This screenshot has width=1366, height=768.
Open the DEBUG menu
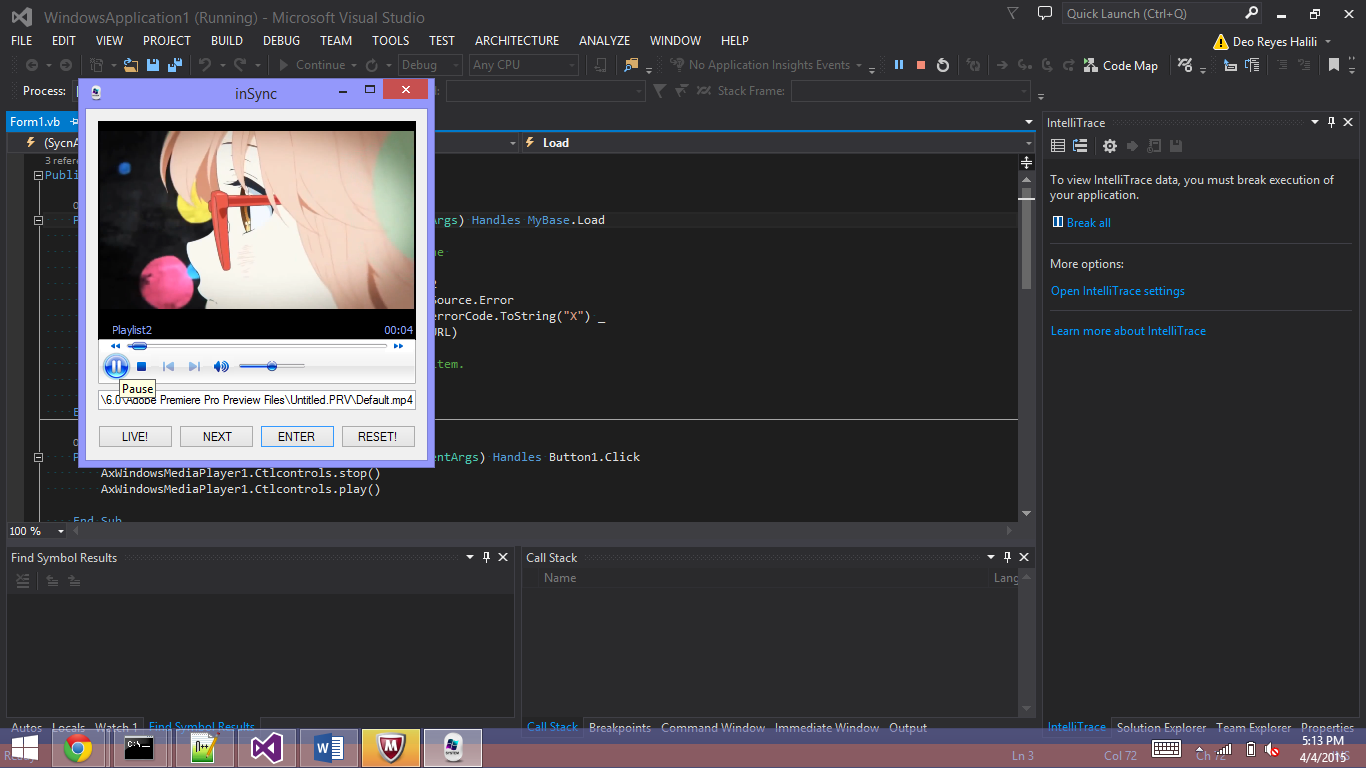pyautogui.click(x=281, y=41)
